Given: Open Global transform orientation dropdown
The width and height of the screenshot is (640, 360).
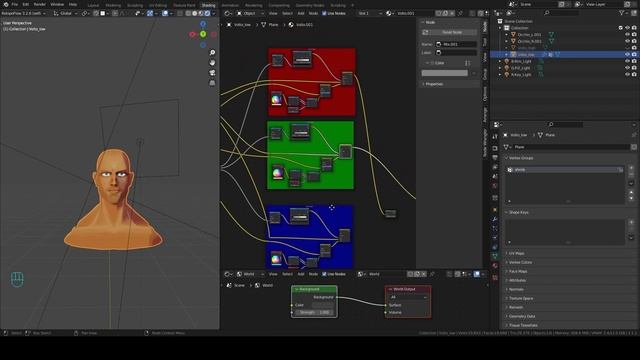Looking at the screenshot, I should (65, 13).
